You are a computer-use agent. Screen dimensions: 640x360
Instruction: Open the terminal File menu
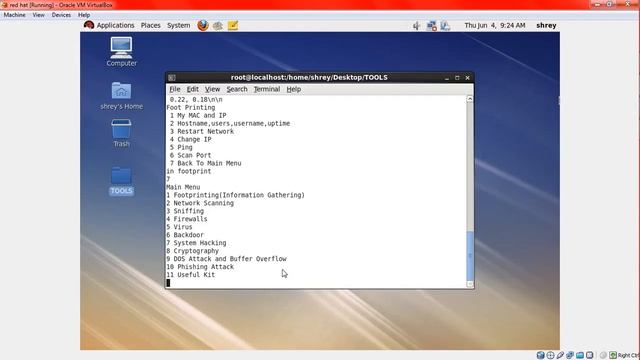point(175,89)
